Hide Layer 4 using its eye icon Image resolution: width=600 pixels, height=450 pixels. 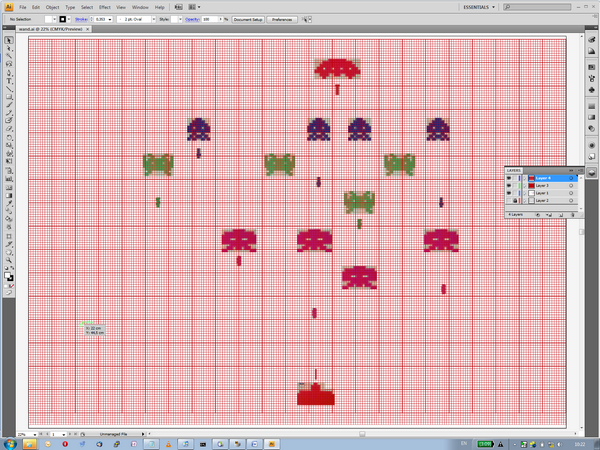click(x=509, y=178)
